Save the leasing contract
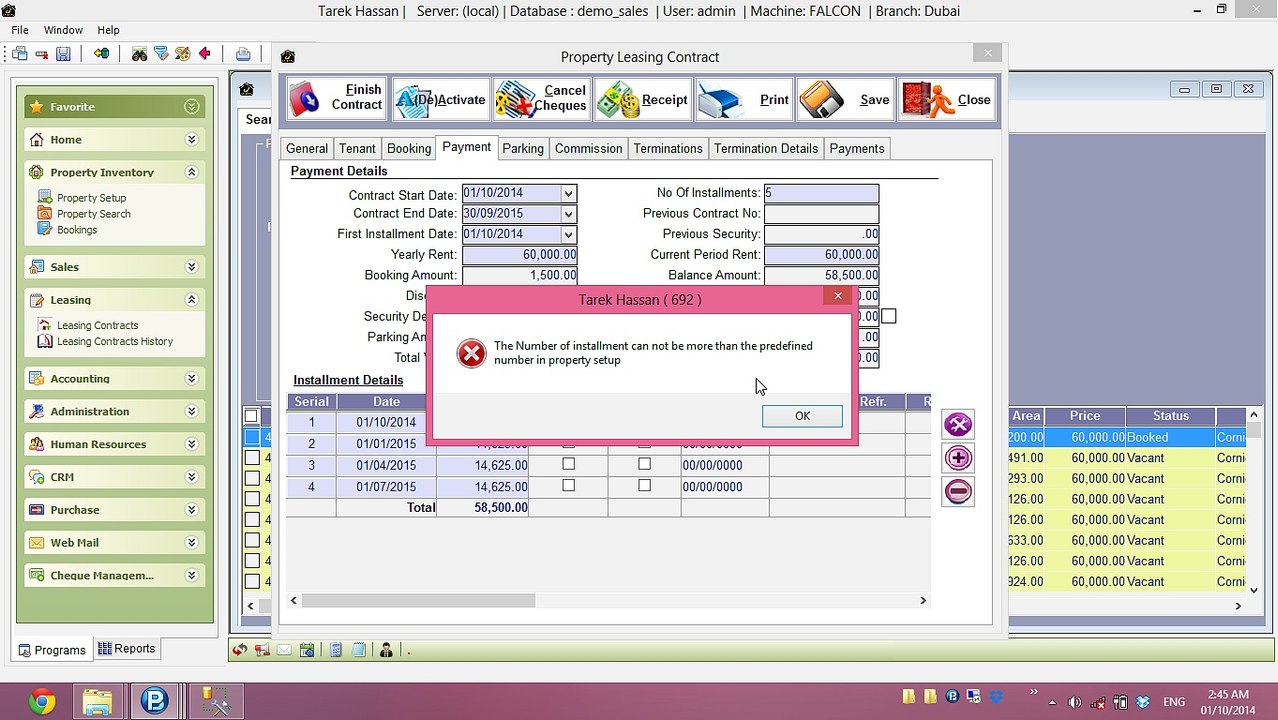1278x720 pixels. pos(845,99)
